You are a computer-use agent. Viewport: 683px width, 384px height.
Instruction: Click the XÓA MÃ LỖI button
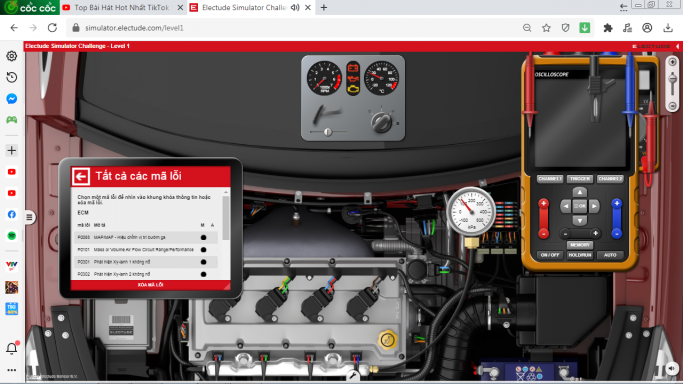pyautogui.click(x=150, y=285)
